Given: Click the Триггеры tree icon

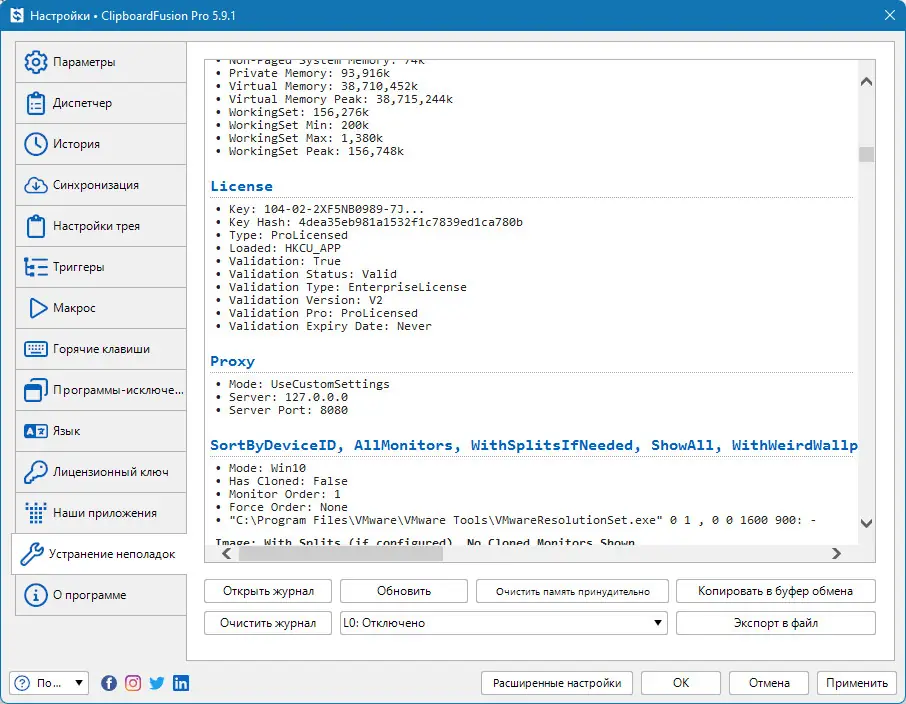Looking at the screenshot, I should click(x=36, y=267).
